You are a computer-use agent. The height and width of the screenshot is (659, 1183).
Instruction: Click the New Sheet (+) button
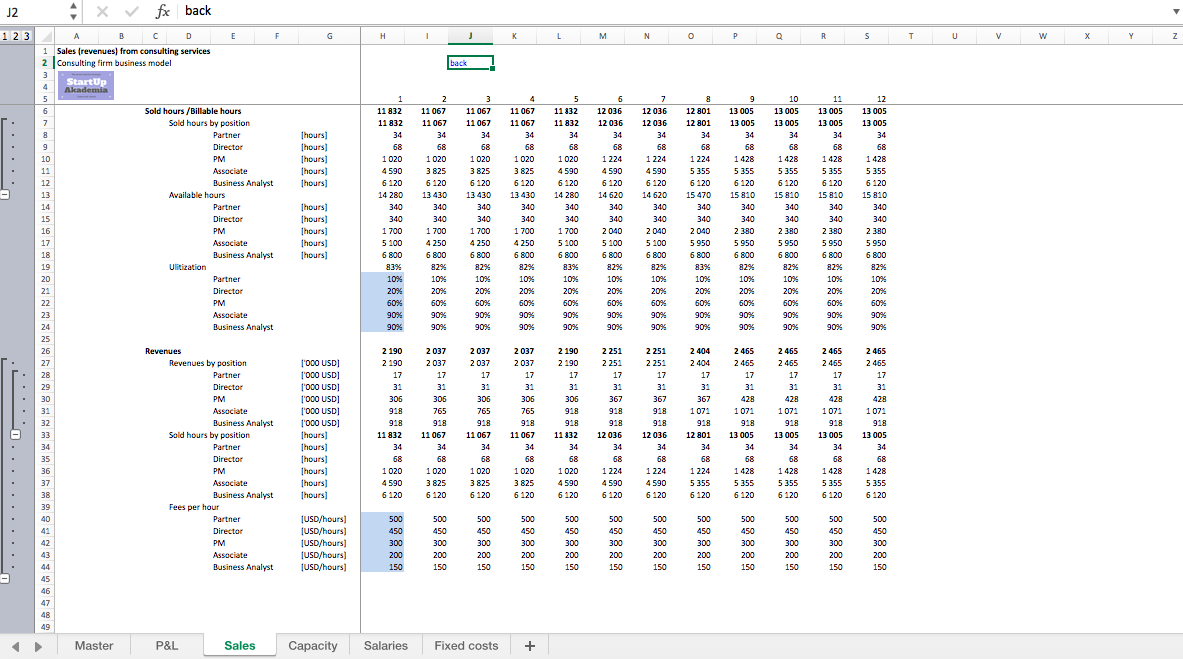529,645
